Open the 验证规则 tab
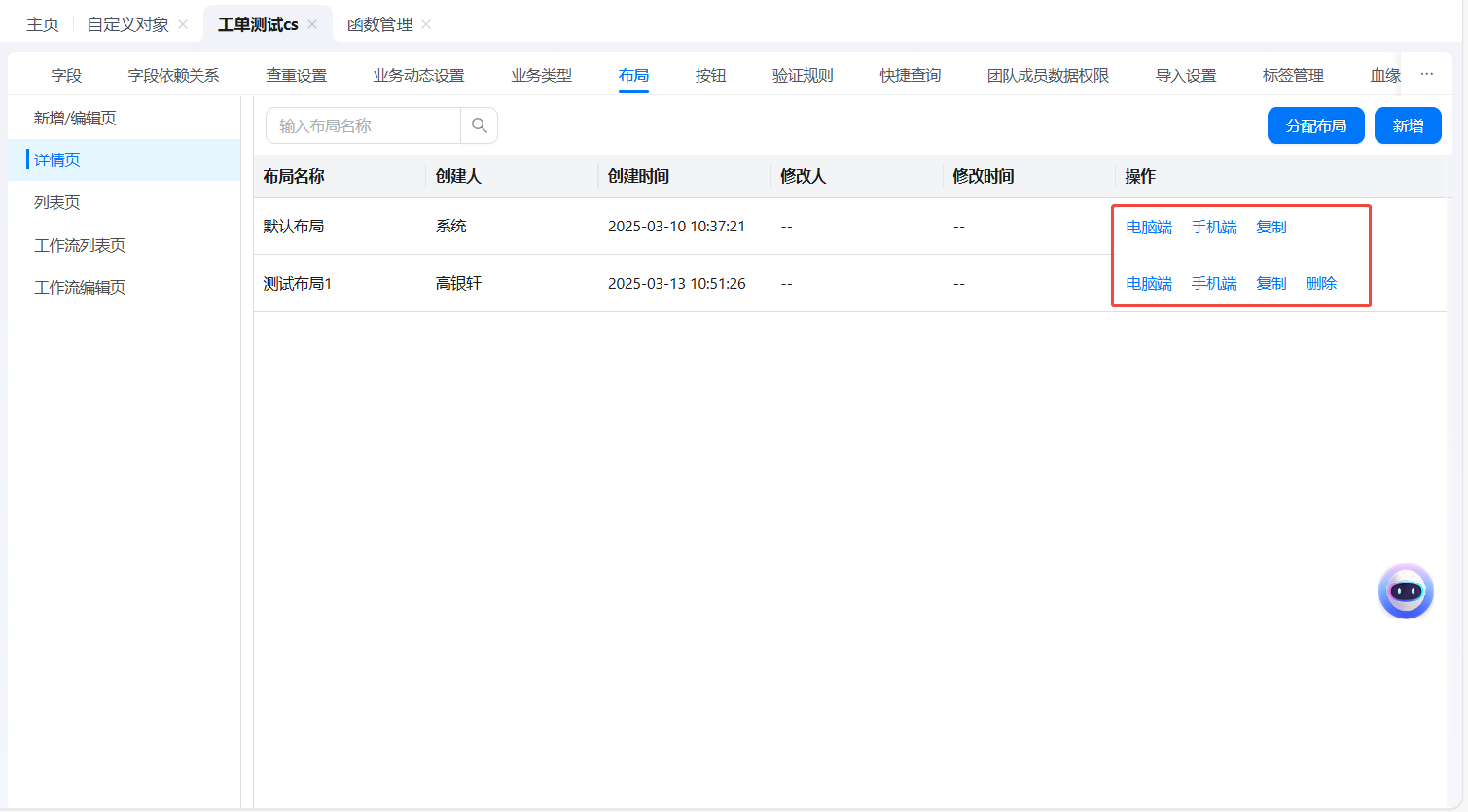The image size is (1468, 812). 803,75
